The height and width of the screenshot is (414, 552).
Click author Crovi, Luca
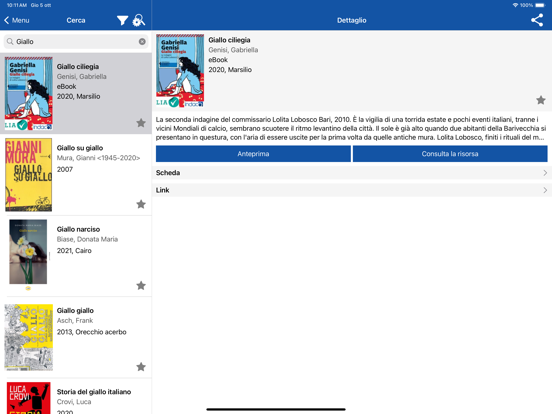(x=74, y=402)
